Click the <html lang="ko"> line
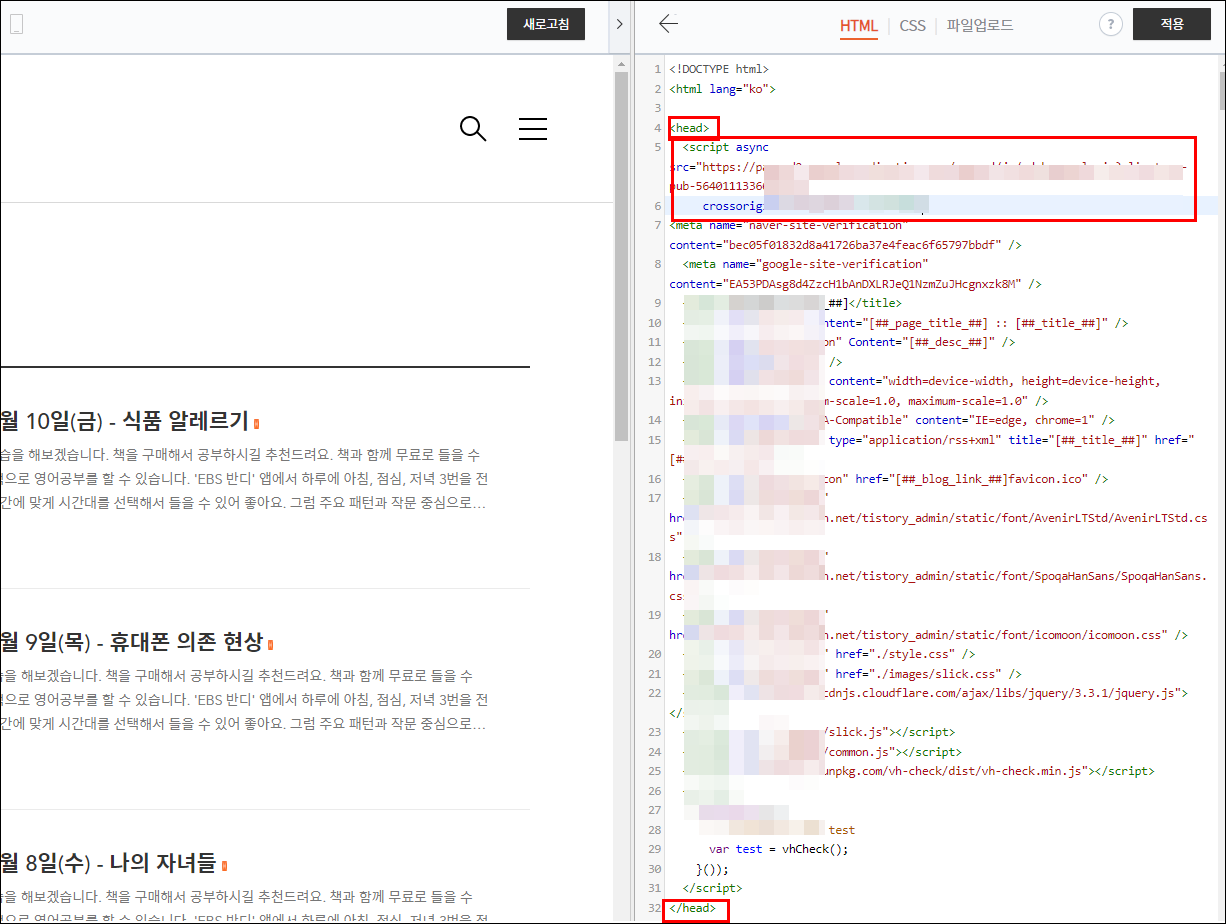Screen dimensions: 1226x924 point(723,89)
